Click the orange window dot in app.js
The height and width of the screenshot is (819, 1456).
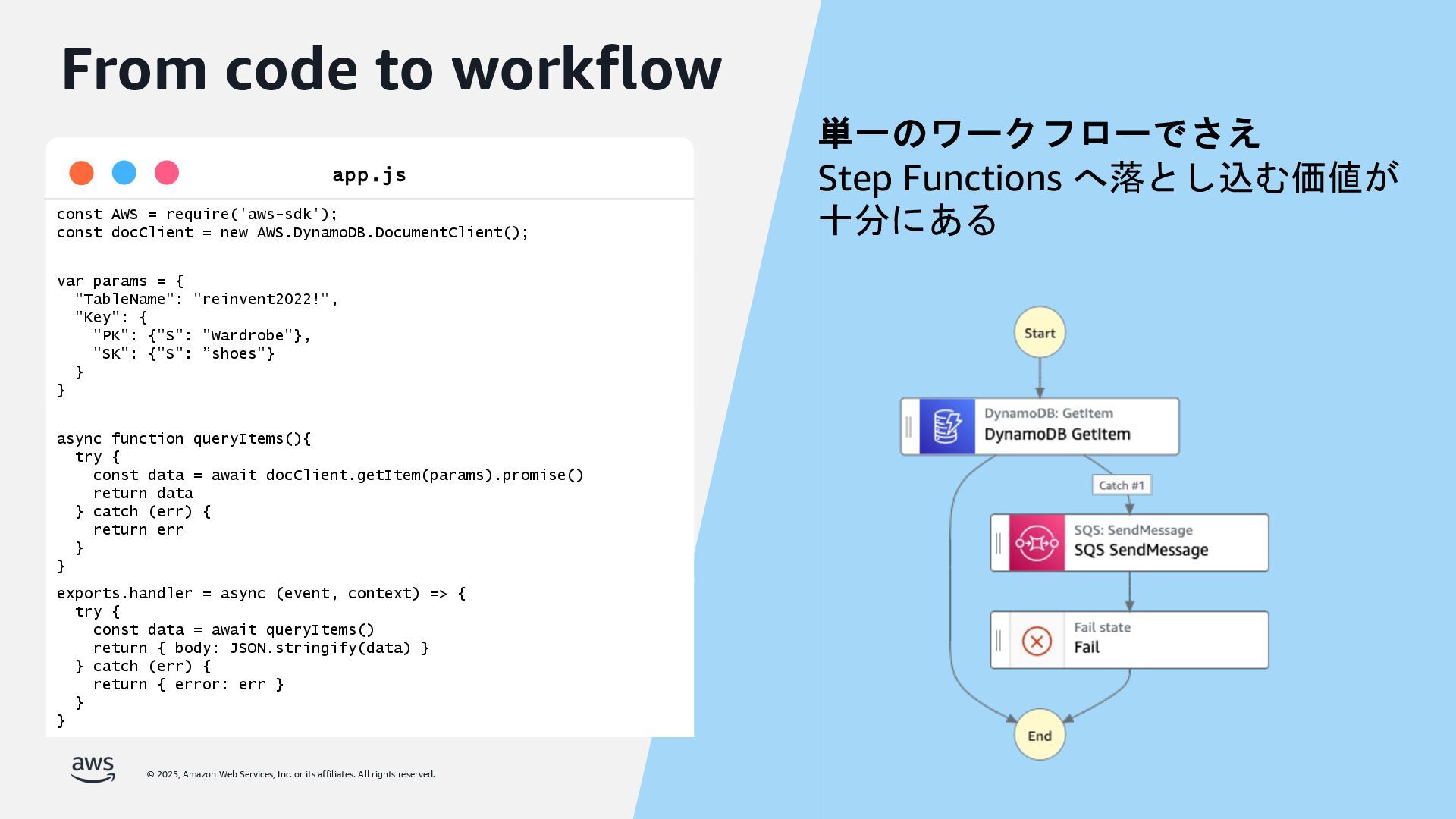[81, 173]
